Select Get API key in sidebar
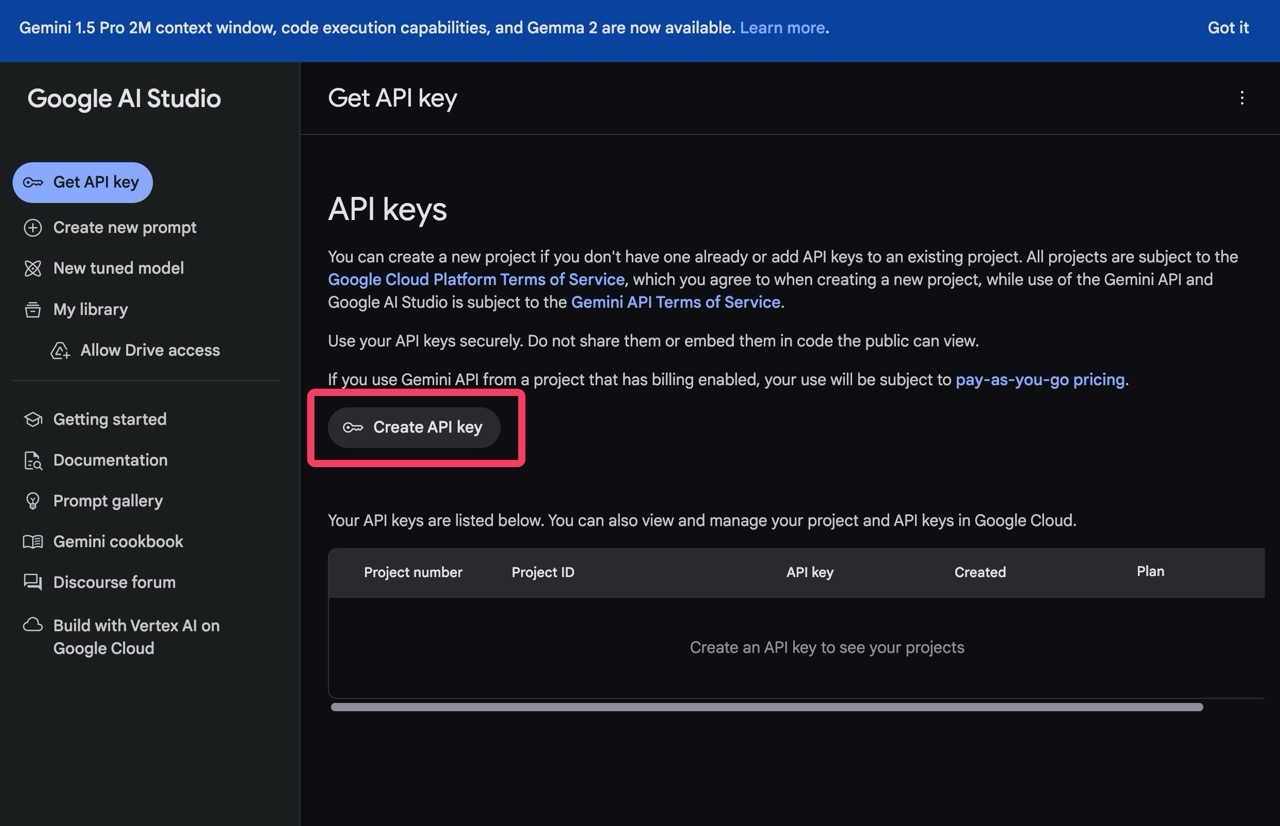The image size is (1280, 826). [x=83, y=182]
